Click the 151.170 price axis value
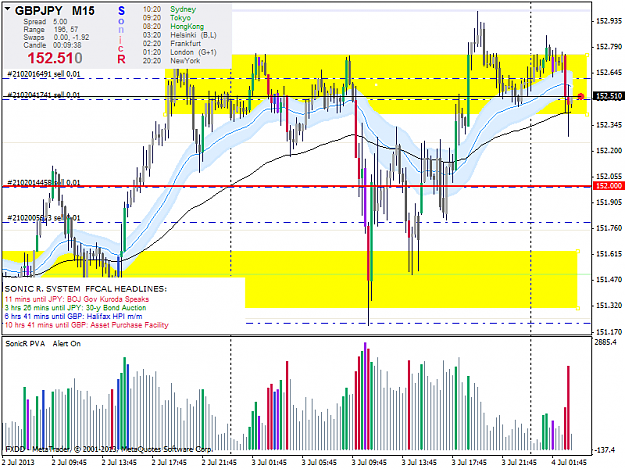The image size is (625, 469). (609, 332)
